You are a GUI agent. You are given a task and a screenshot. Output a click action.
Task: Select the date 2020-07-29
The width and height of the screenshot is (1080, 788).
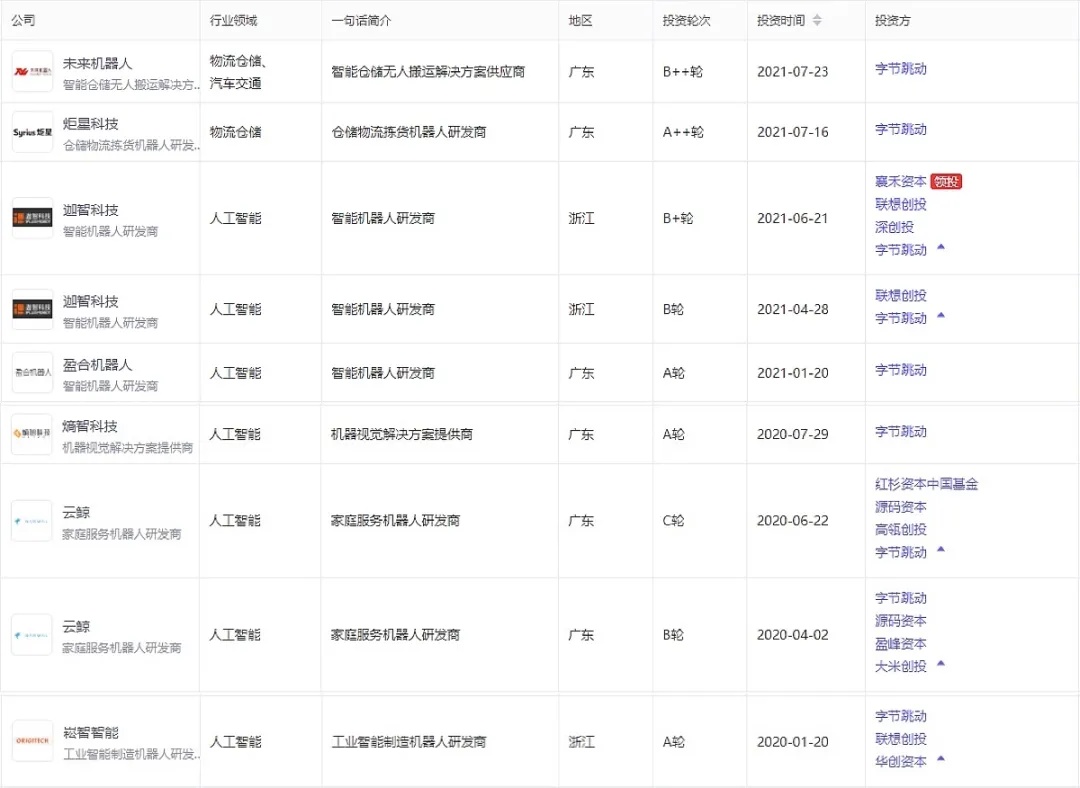tap(793, 434)
